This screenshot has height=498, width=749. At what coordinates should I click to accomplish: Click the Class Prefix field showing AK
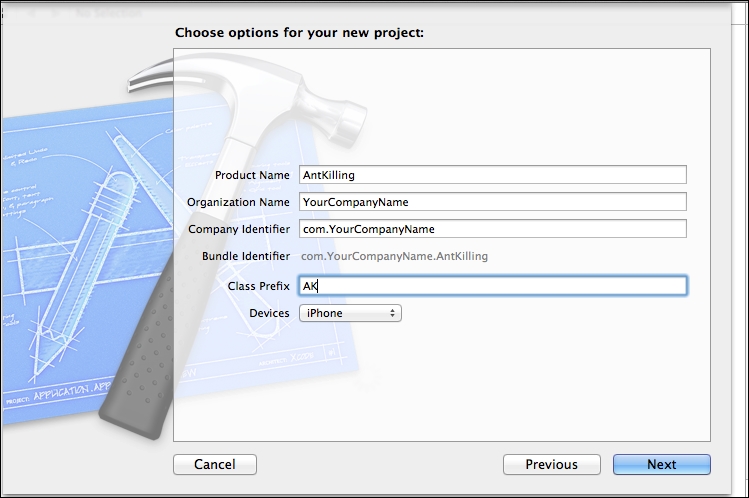click(493, 286)
